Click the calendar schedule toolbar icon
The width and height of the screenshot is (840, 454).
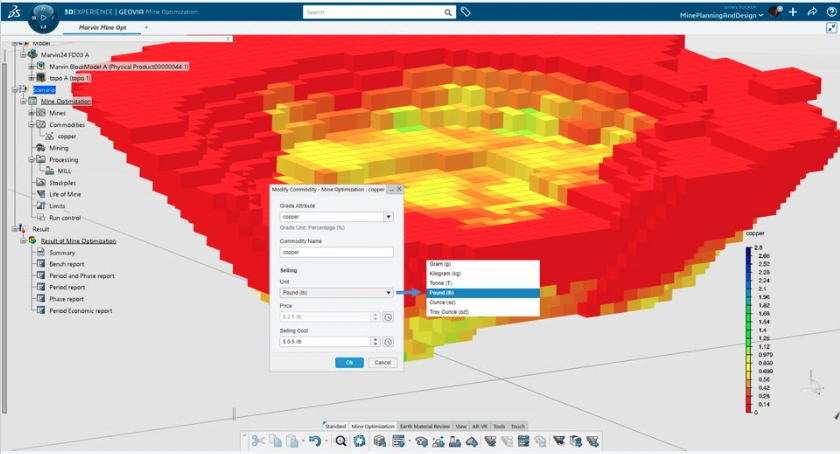[x=523, y=441]
